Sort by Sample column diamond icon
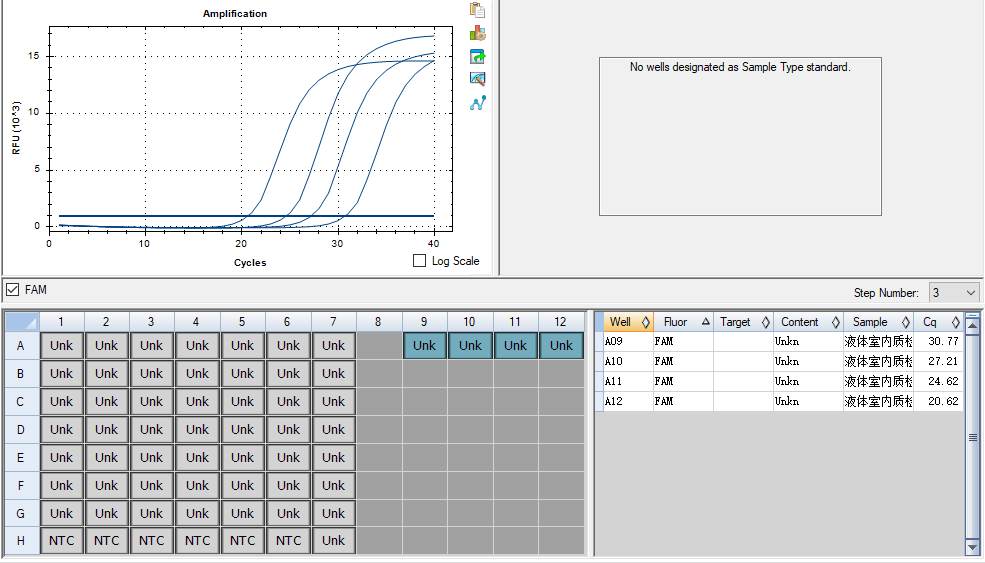The image size is (985, 563). [905, 322]
